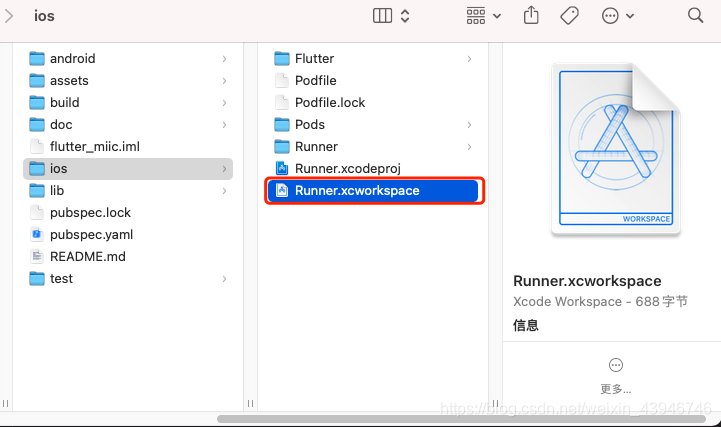
Task: Select the test folder icon
Action: tap(37, 279)
